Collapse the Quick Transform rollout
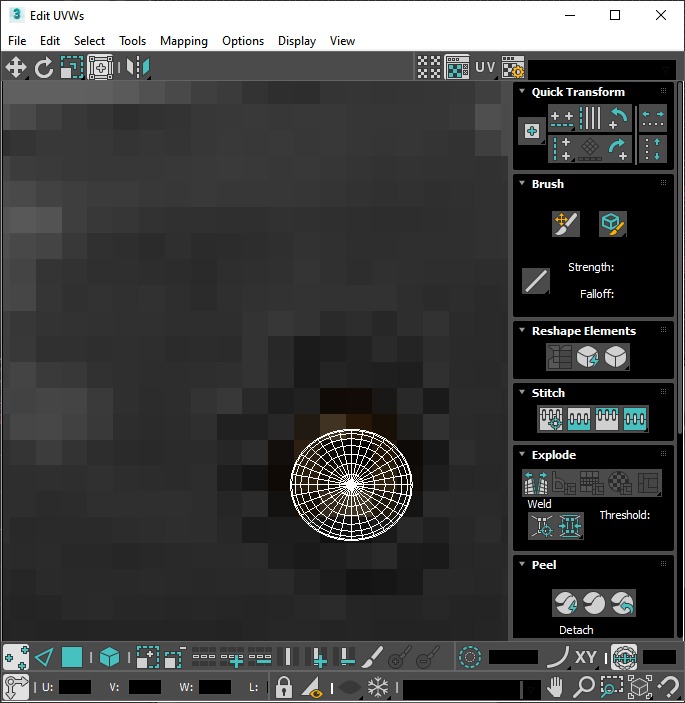The height and width of the screenshot is (703, 685). coord(522,91)
